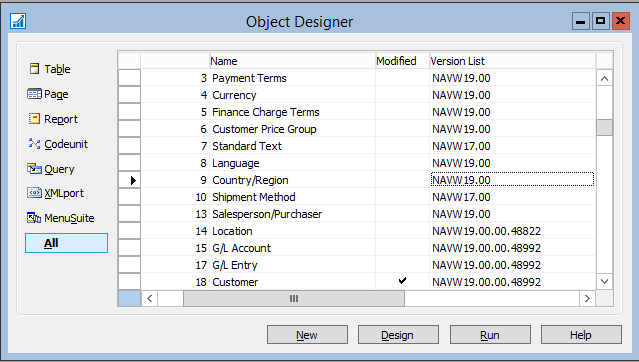Click the Design button
Viewport: 639px width, 362px height.
click(398, 335)
